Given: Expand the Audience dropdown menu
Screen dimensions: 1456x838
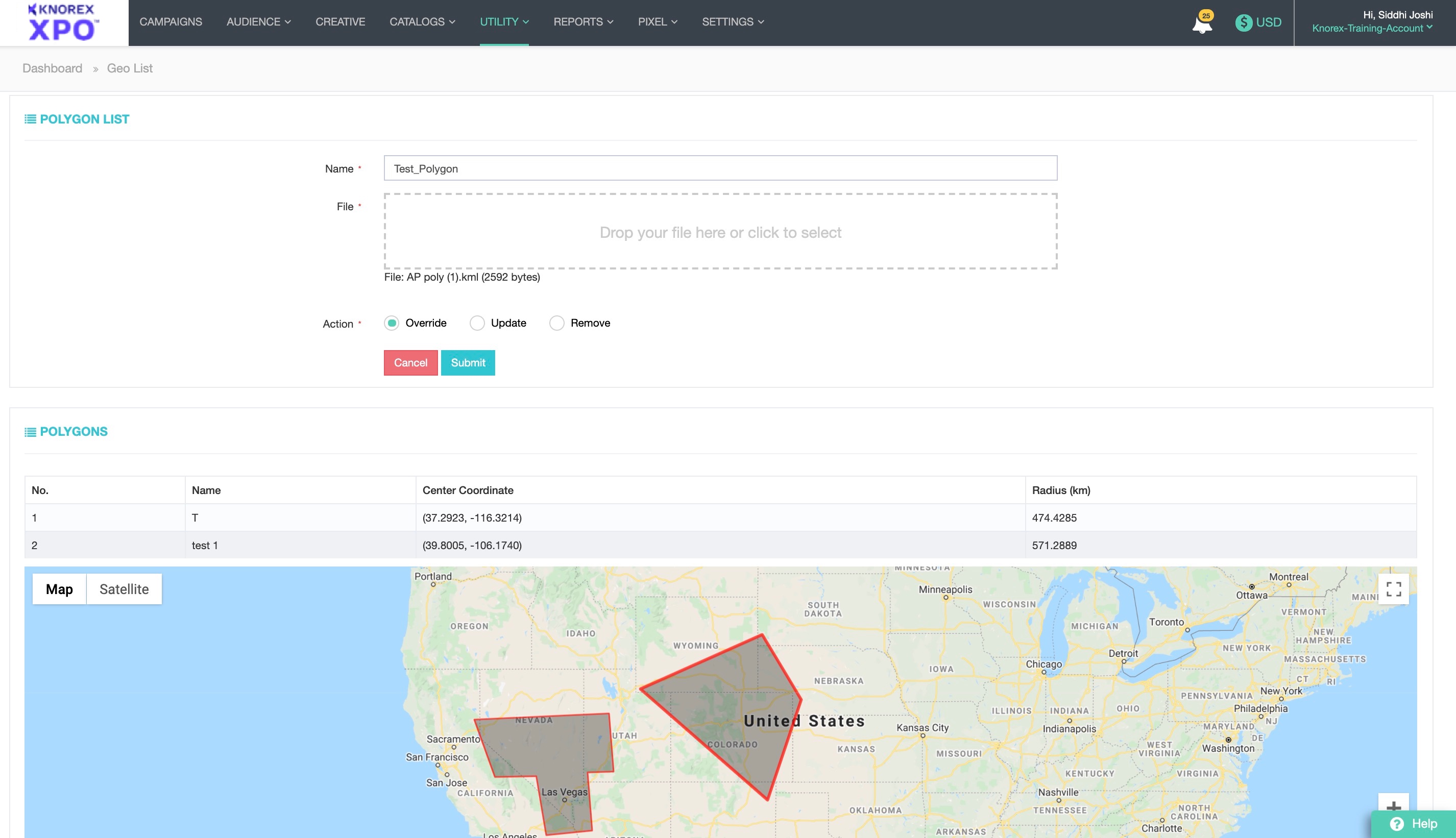Looking at the screenshot, I should [258, 22].
